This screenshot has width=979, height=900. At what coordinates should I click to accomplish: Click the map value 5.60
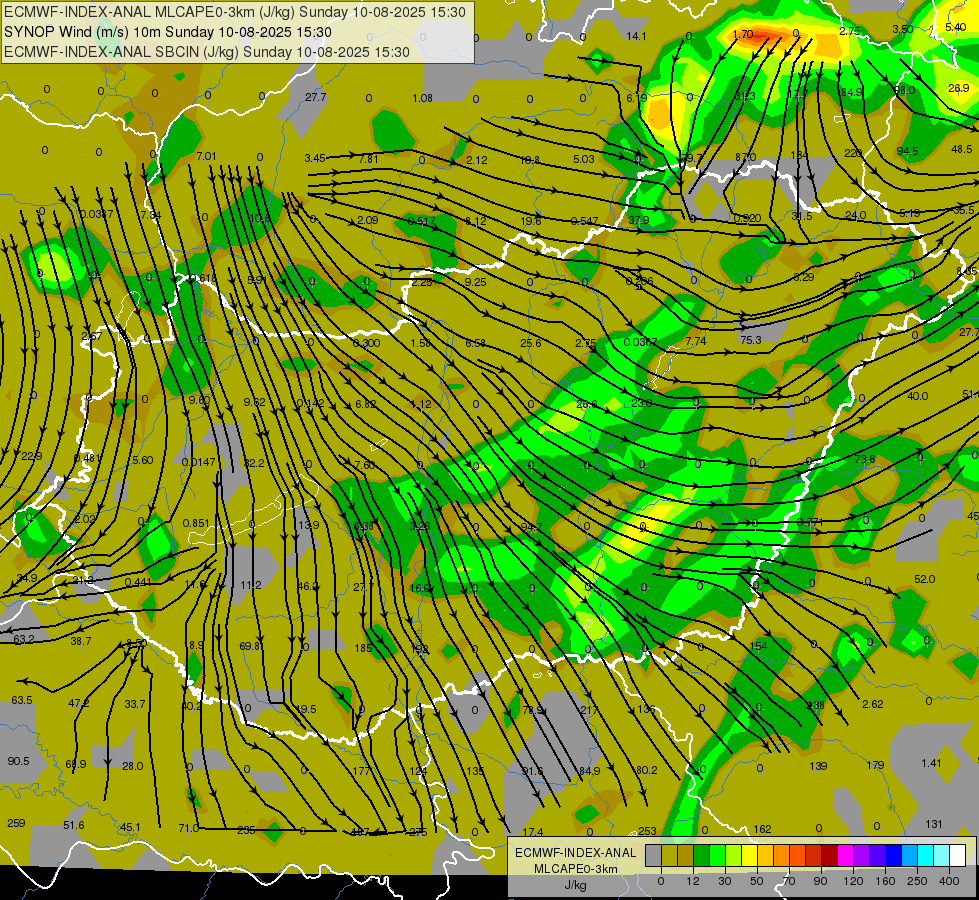click(x=142, y=460)
